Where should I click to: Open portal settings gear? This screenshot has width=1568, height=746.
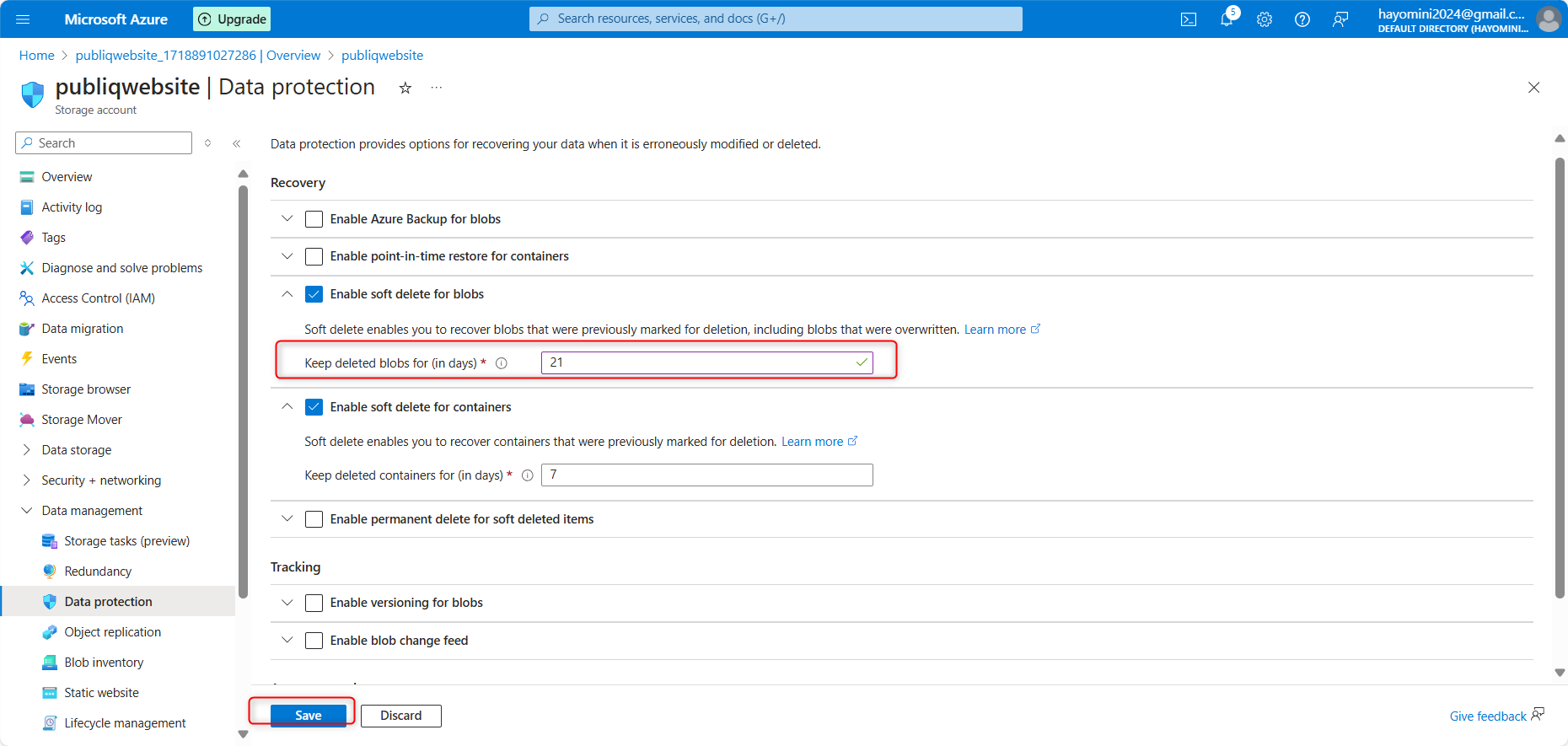[1265, 19]
